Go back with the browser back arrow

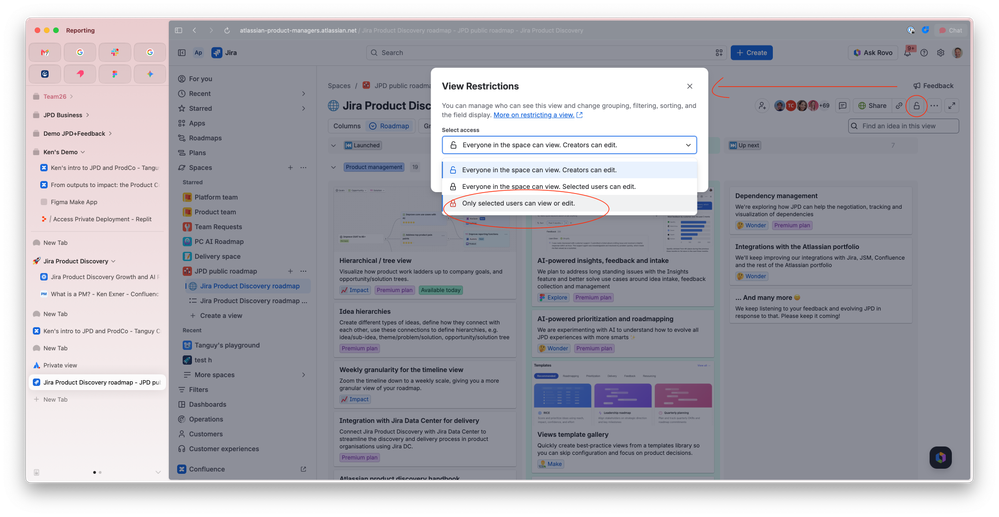pyautogui.click(x=194, y=31)
